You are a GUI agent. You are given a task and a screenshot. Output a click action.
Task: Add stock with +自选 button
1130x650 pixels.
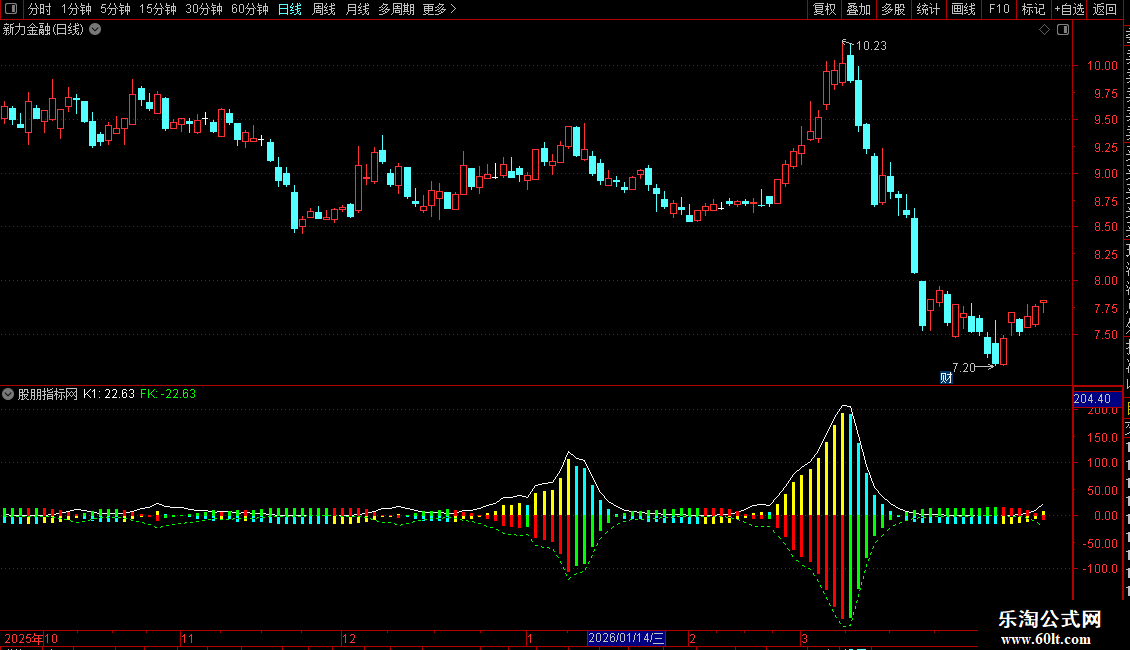pyautogui.click(x=1069, y=9)
